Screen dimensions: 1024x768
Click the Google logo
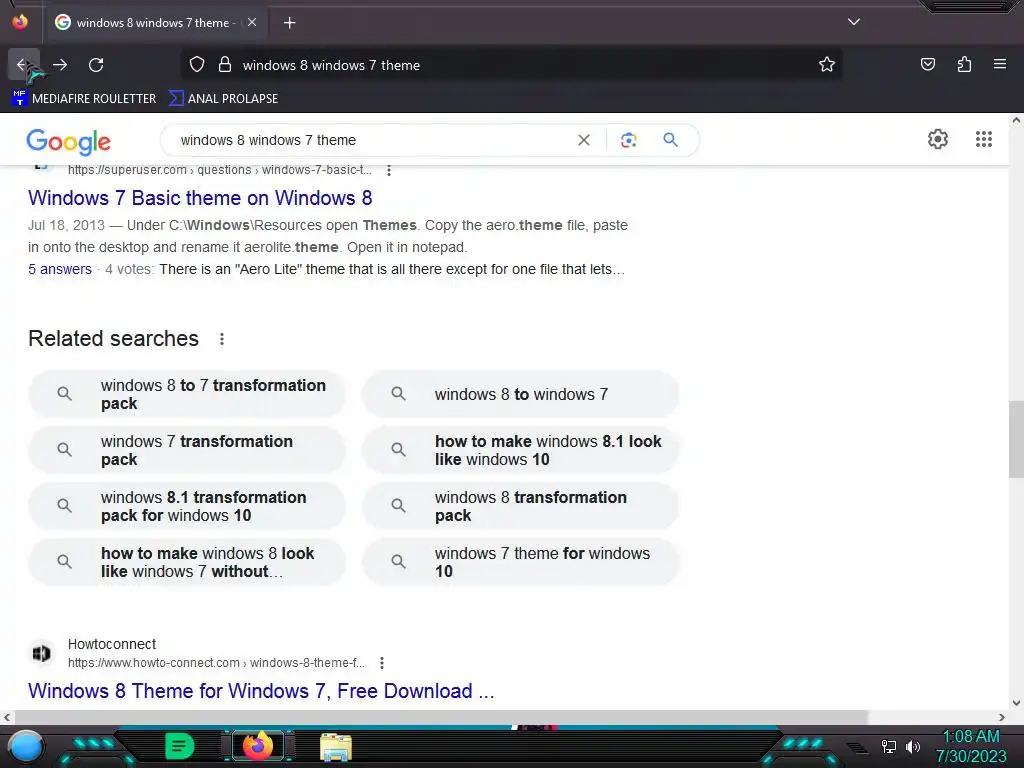pos(69,141)
